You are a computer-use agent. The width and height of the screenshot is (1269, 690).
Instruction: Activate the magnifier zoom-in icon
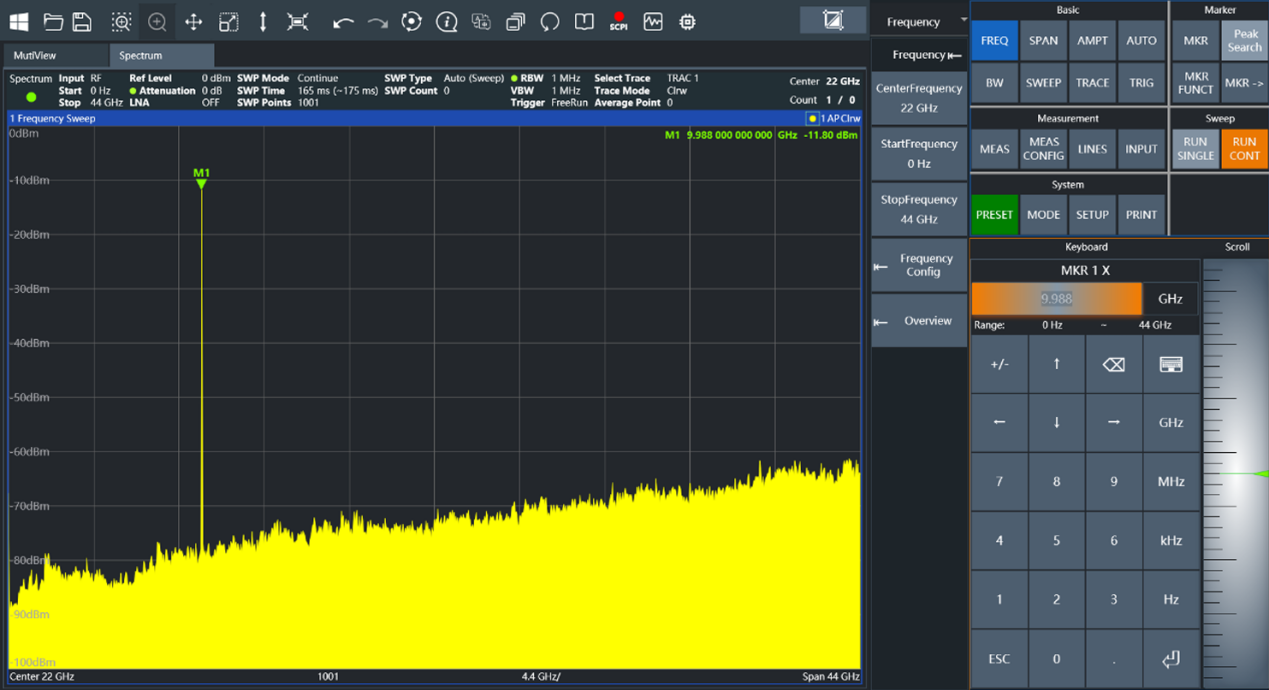(x=157, y=22)
